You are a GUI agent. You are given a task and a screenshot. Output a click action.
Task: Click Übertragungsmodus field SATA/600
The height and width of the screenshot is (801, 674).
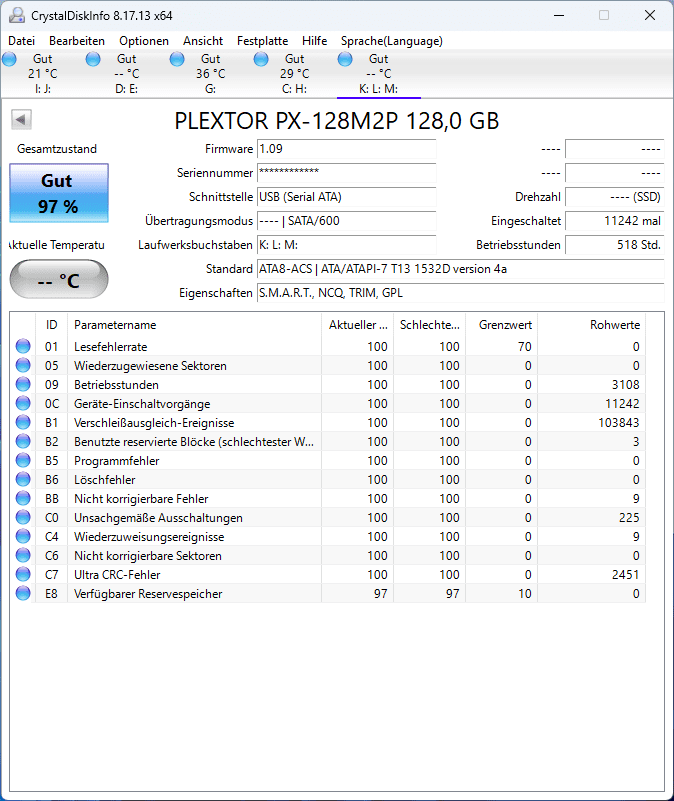pos(346,221)
